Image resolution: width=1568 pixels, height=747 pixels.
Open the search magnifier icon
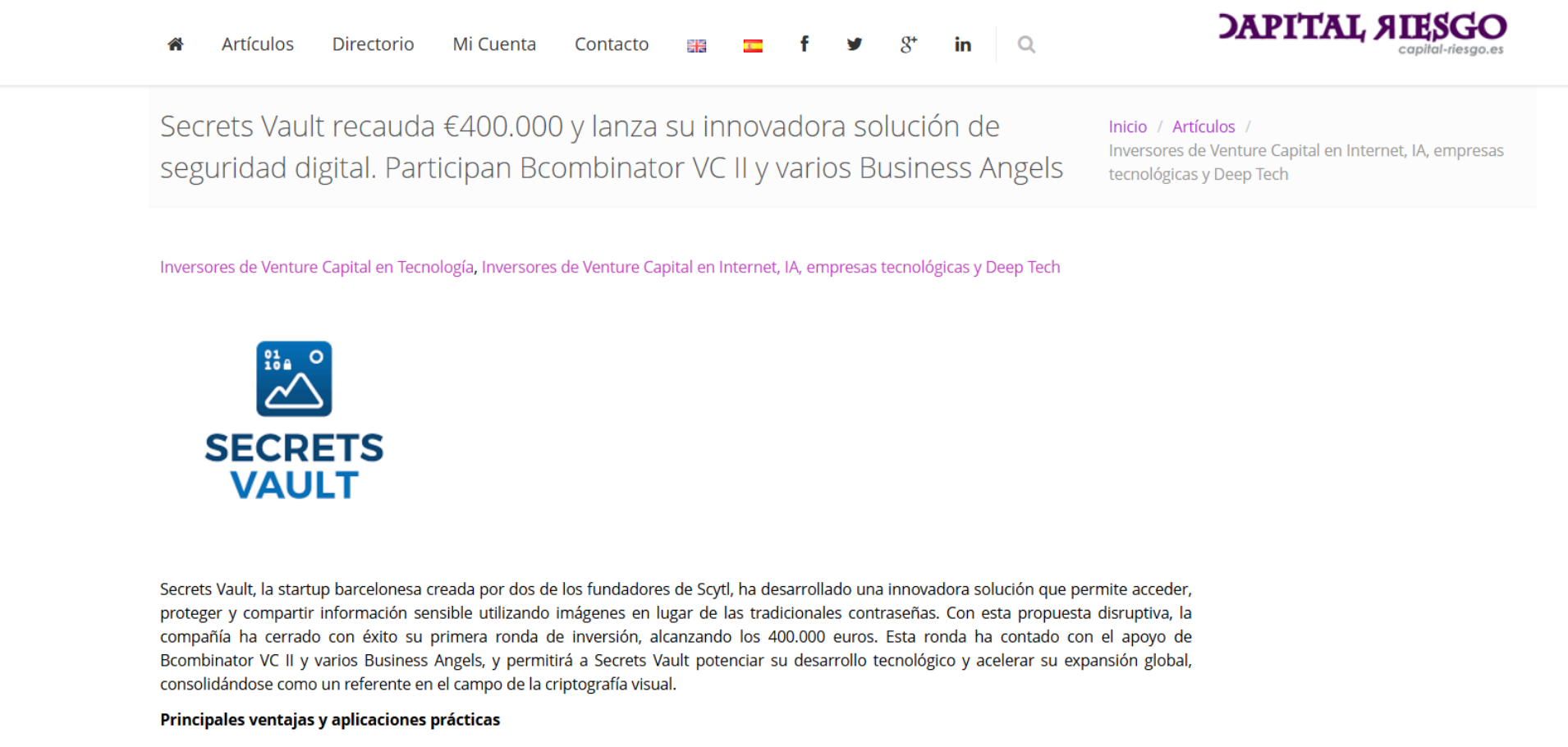coord(1026,44)
